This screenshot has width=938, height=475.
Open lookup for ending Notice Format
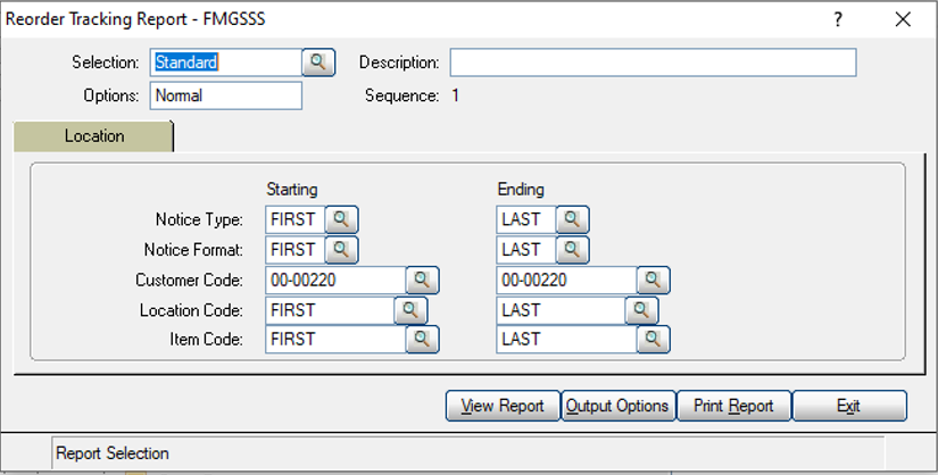click(572, 249)
